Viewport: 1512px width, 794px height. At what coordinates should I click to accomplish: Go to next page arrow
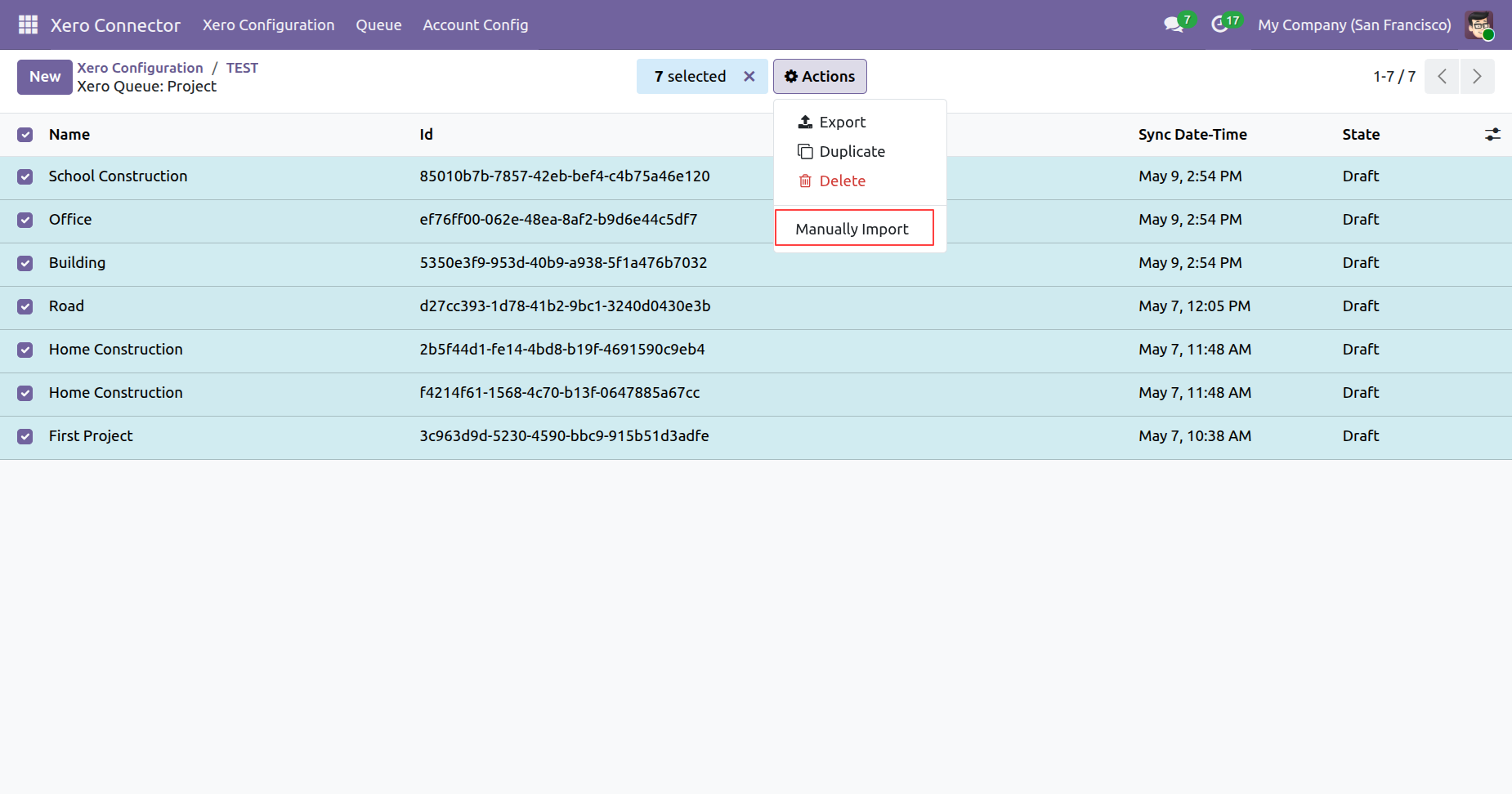coord(1477,76)
